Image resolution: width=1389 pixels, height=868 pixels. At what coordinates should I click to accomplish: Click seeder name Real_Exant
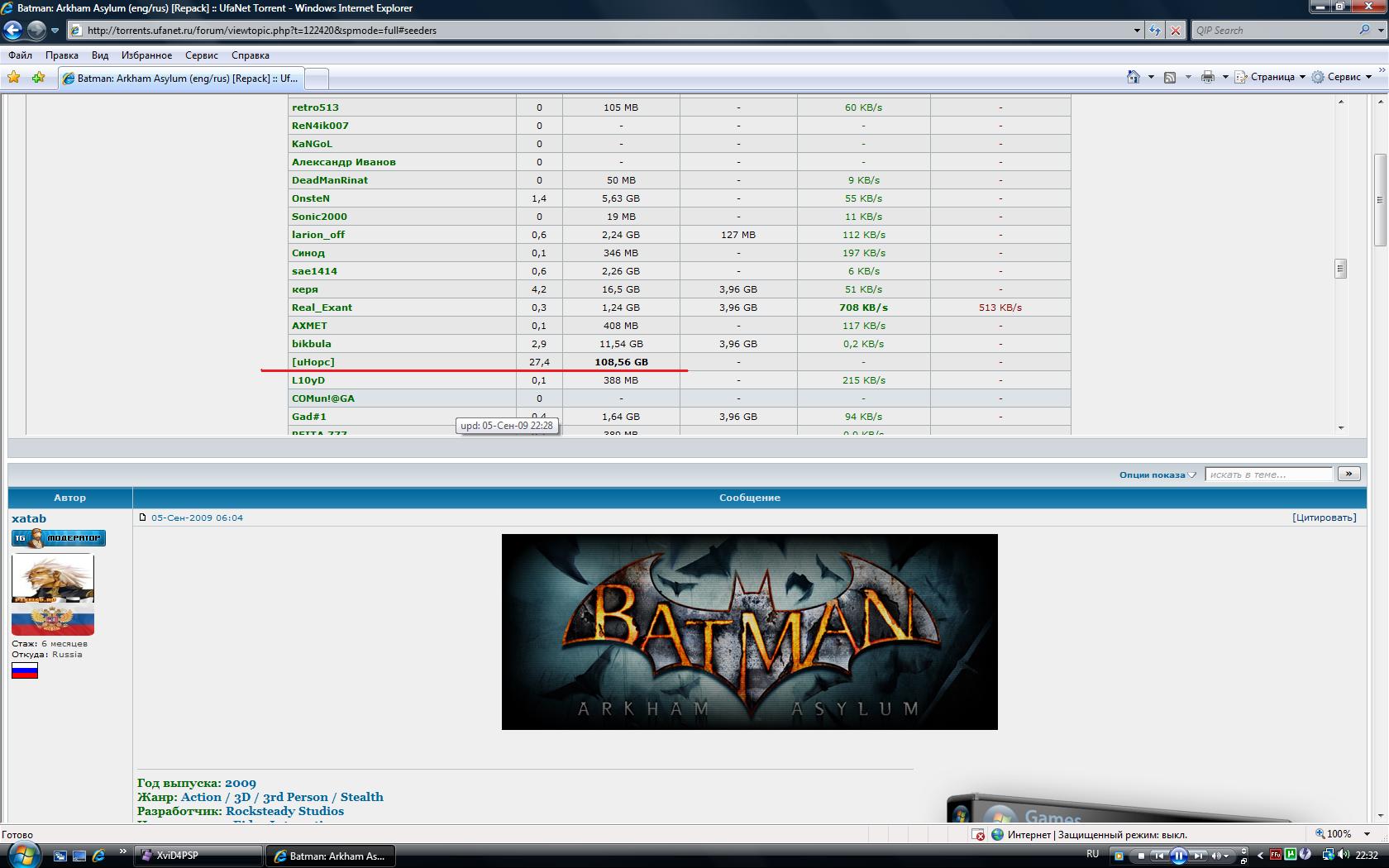322,308
